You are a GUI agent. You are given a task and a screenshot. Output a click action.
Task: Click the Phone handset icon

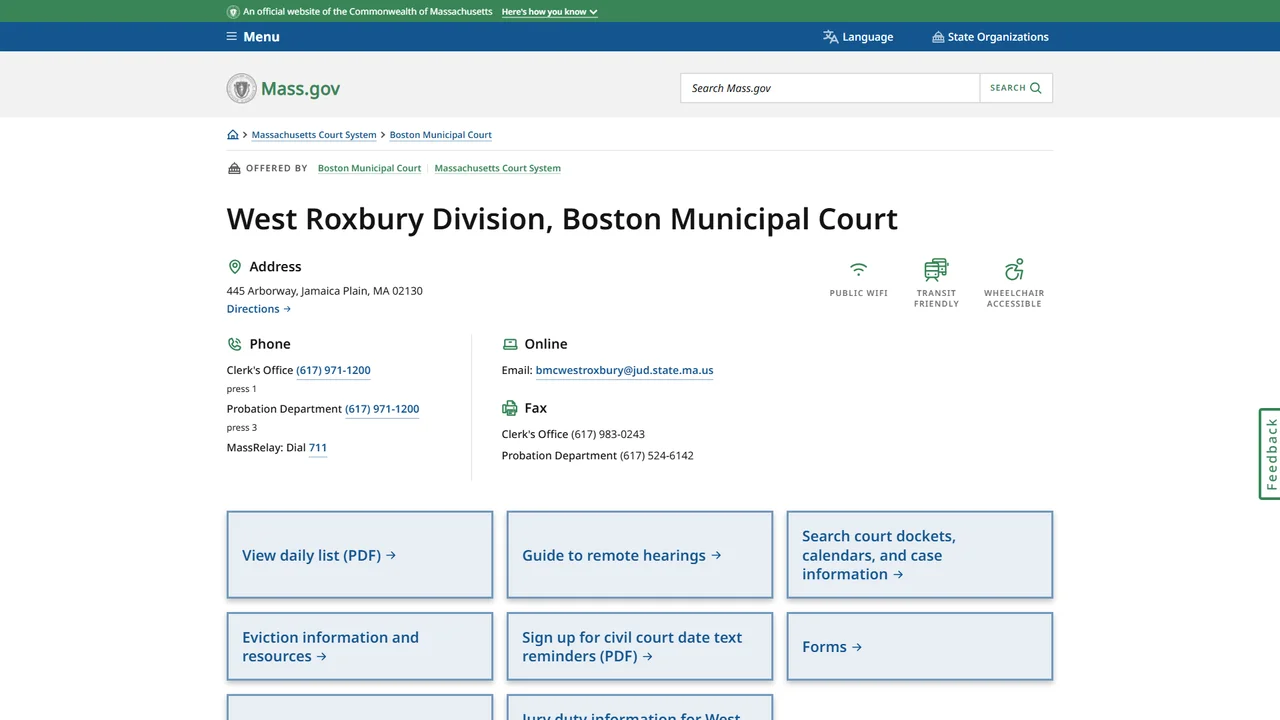coord(235,344)
